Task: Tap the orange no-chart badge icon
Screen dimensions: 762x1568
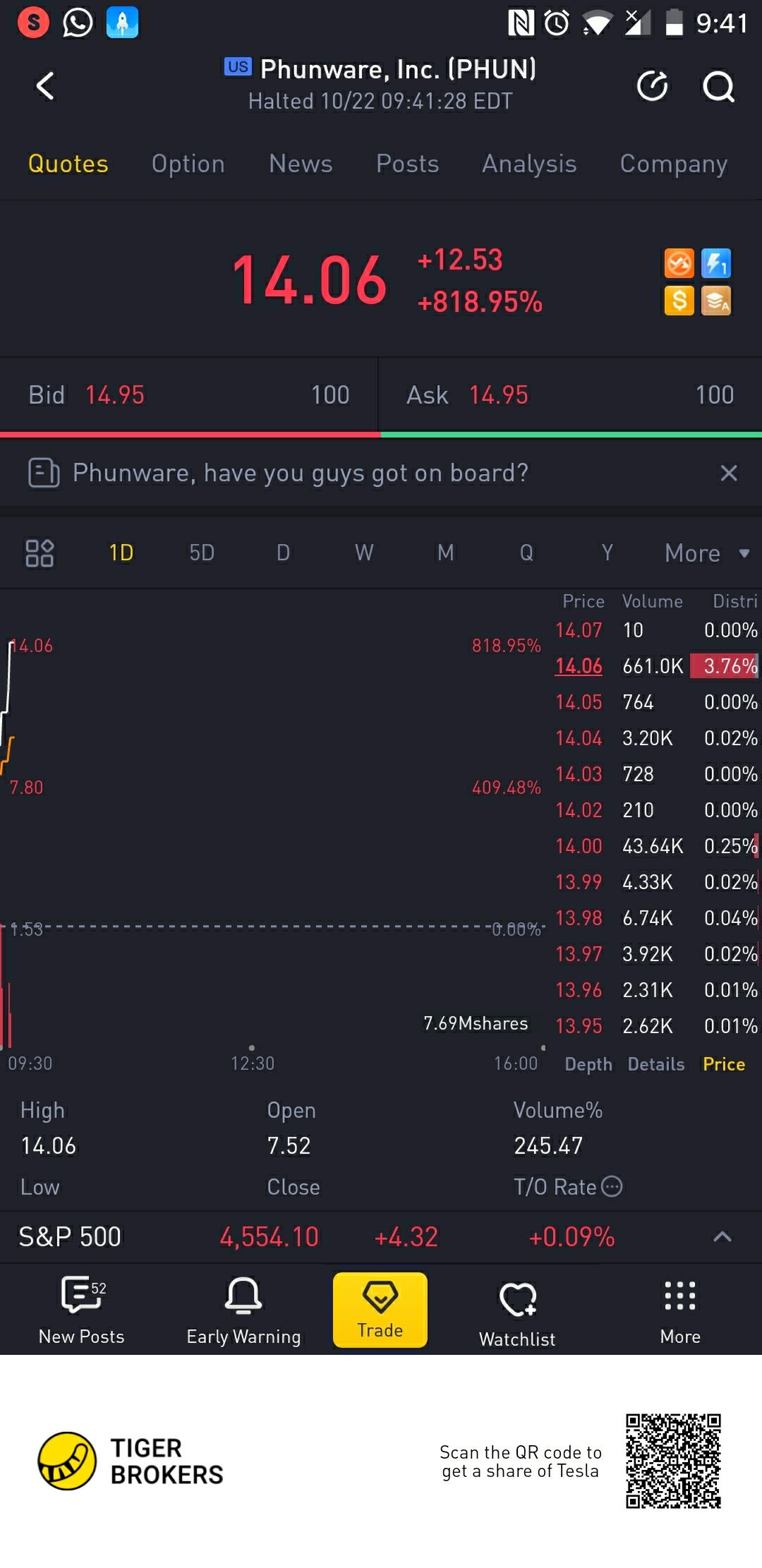Action: coord(679,264)
